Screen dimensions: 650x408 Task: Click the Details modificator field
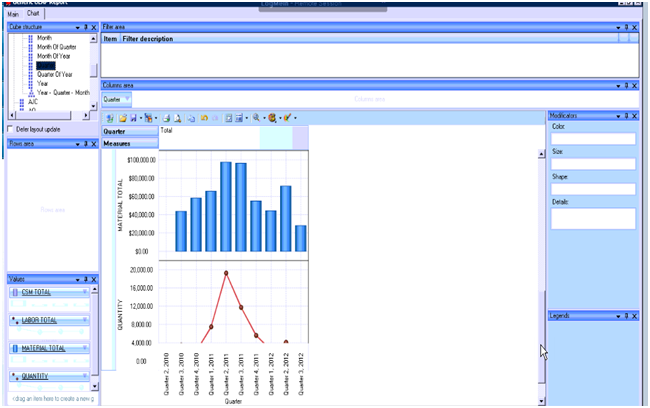click(x=593, y=219)
